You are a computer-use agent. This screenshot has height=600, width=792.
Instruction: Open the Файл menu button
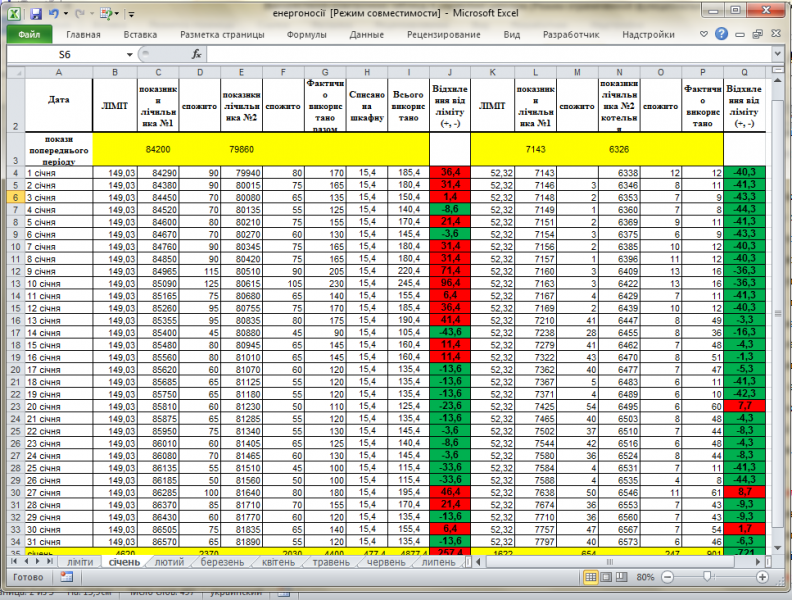(28, 34)
